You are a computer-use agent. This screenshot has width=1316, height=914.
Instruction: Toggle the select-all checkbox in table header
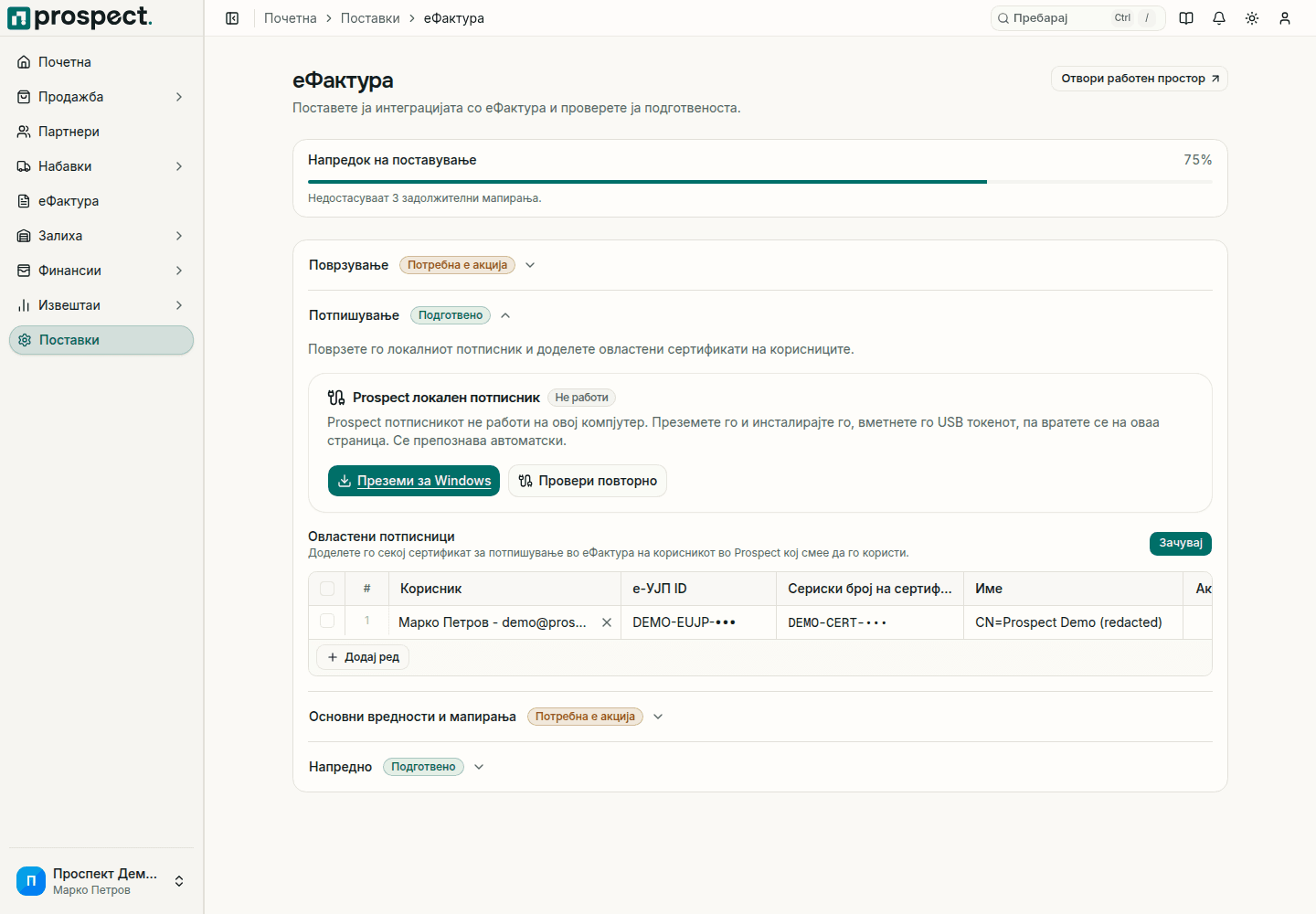[x=327, y=589]
